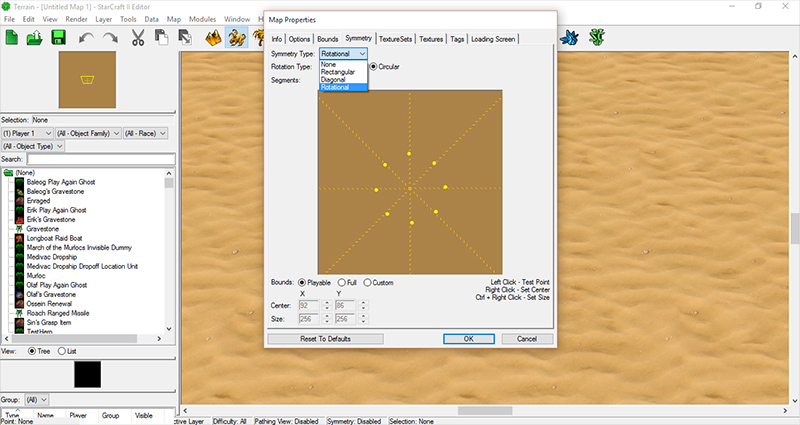Undo the last action with the left-curved arrow icon
The height and width of the screenshot is (425, 800).
86,38
